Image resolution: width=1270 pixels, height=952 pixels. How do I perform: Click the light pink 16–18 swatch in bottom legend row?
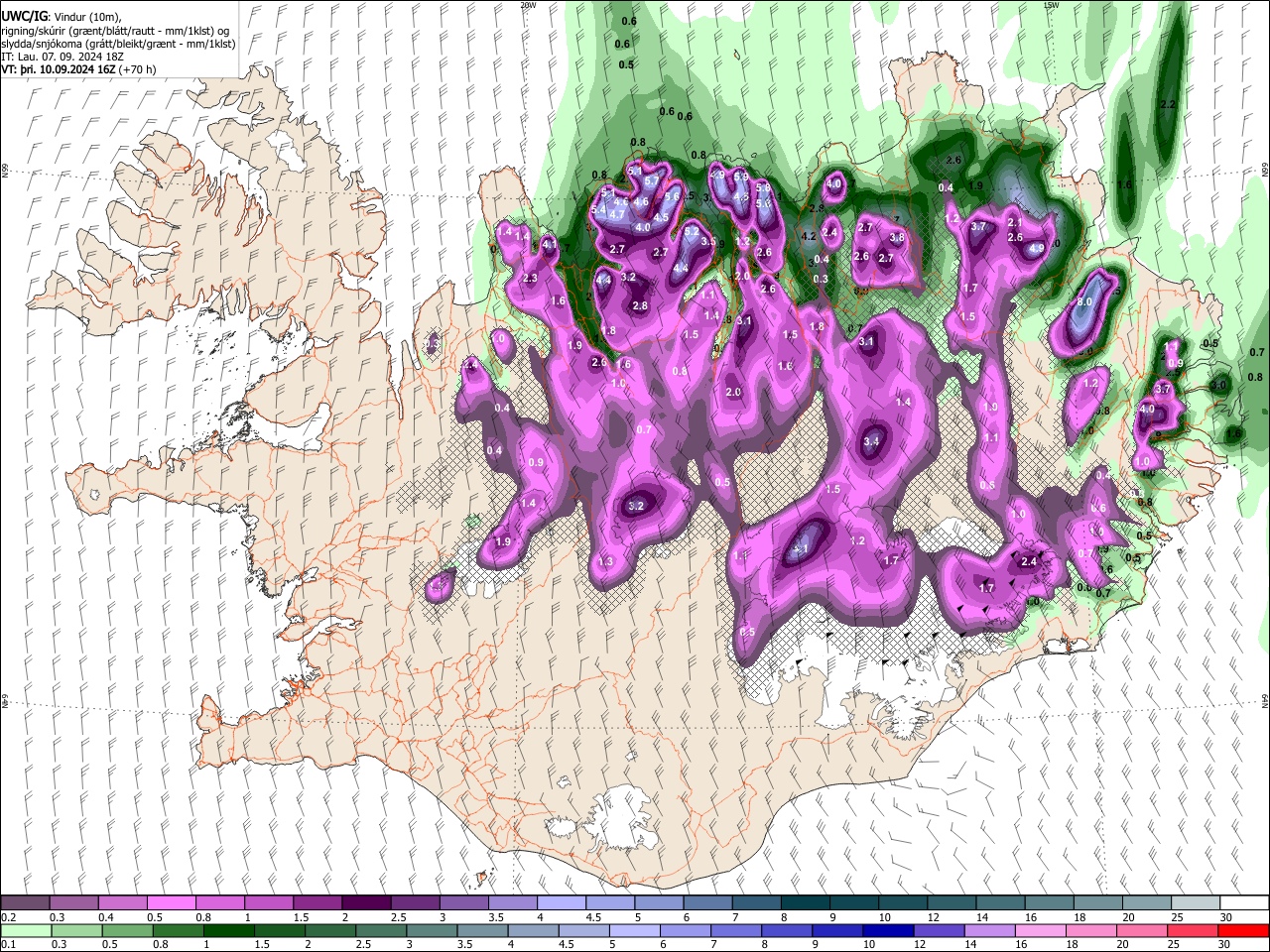[x=1041, y=931]
